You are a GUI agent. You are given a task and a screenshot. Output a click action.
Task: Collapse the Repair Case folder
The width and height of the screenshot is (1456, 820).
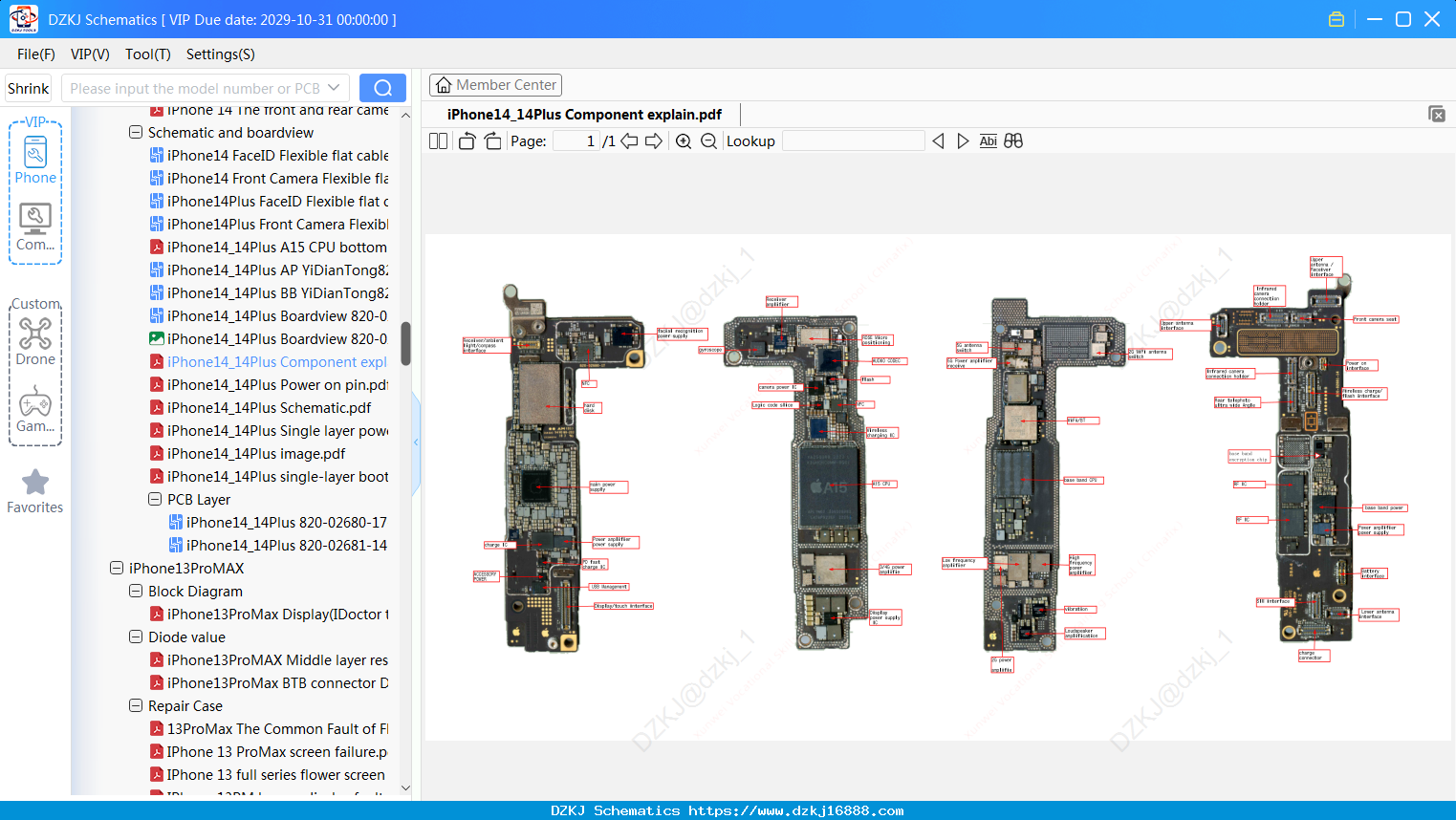pyautogui.click(x=136, y=705)
